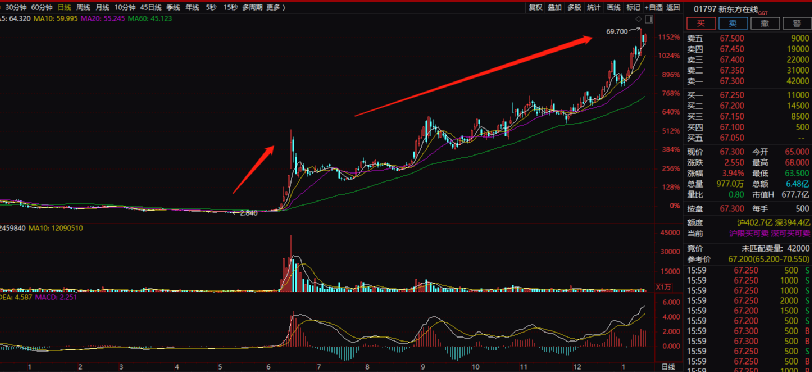812x372 pixels.
Task: Click the red 买 buy button
Action: pyautogui.click(x=701, y=23)
